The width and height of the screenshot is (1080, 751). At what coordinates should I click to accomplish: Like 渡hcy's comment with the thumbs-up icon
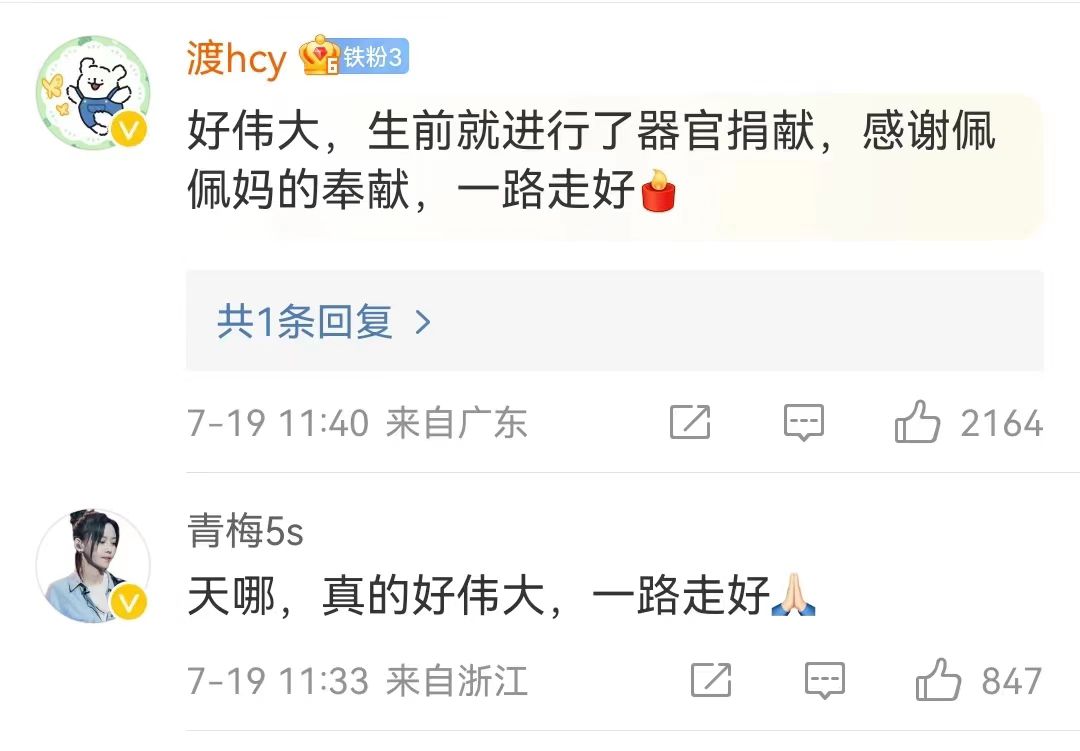tap(917, 421)
